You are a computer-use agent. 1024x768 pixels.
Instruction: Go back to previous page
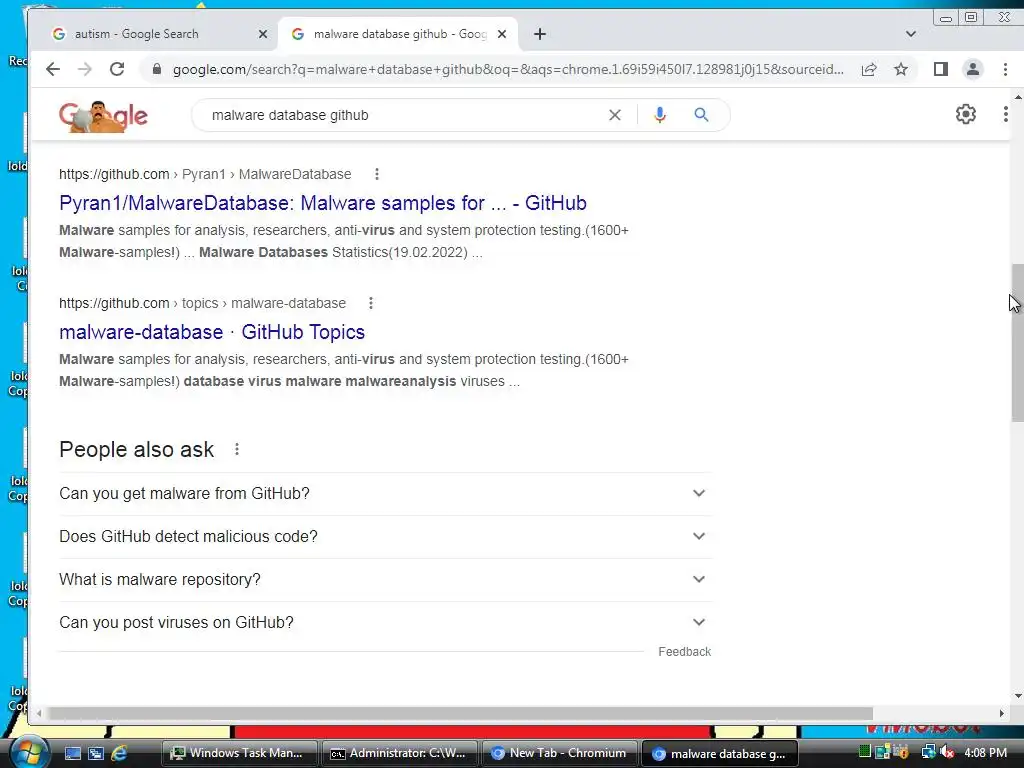click(x=53, y=69)
